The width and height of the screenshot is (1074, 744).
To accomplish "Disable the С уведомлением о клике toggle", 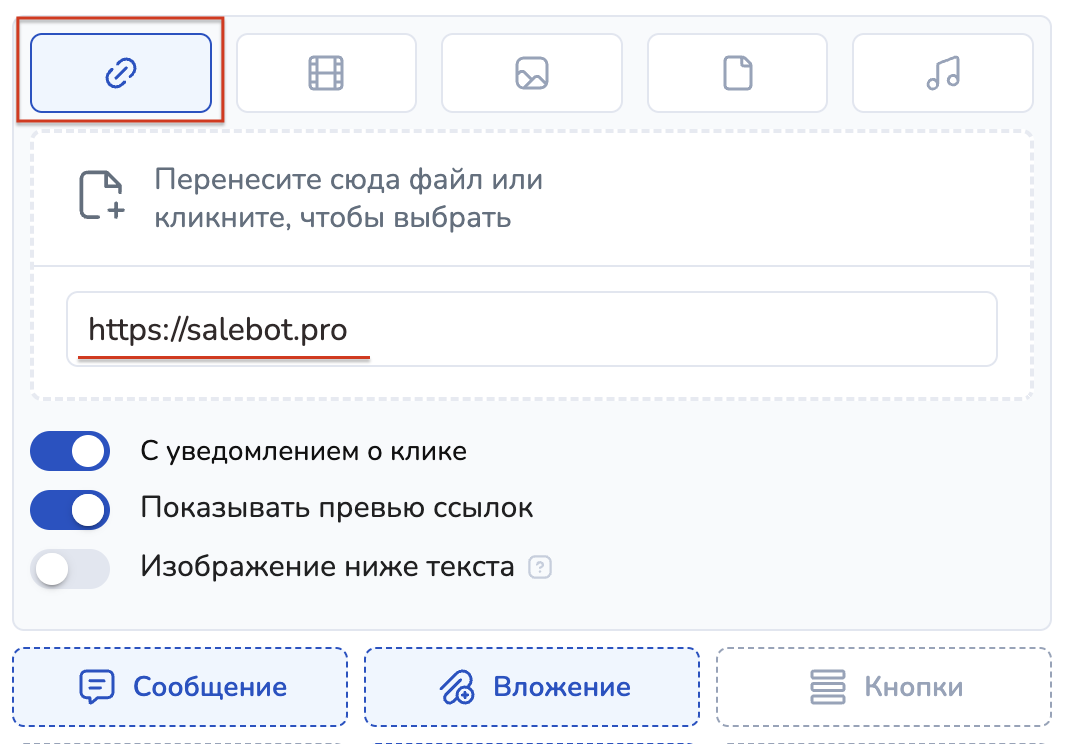I will click(69, 451).
